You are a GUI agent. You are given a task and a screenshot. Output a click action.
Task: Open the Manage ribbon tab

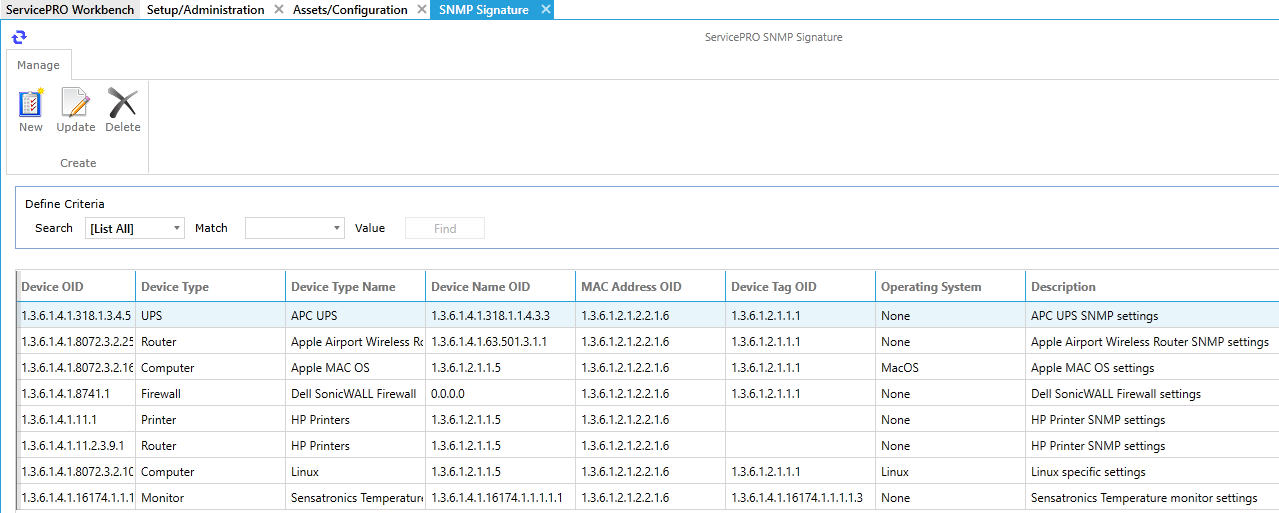pyautogui.click(x=38, y=65)
